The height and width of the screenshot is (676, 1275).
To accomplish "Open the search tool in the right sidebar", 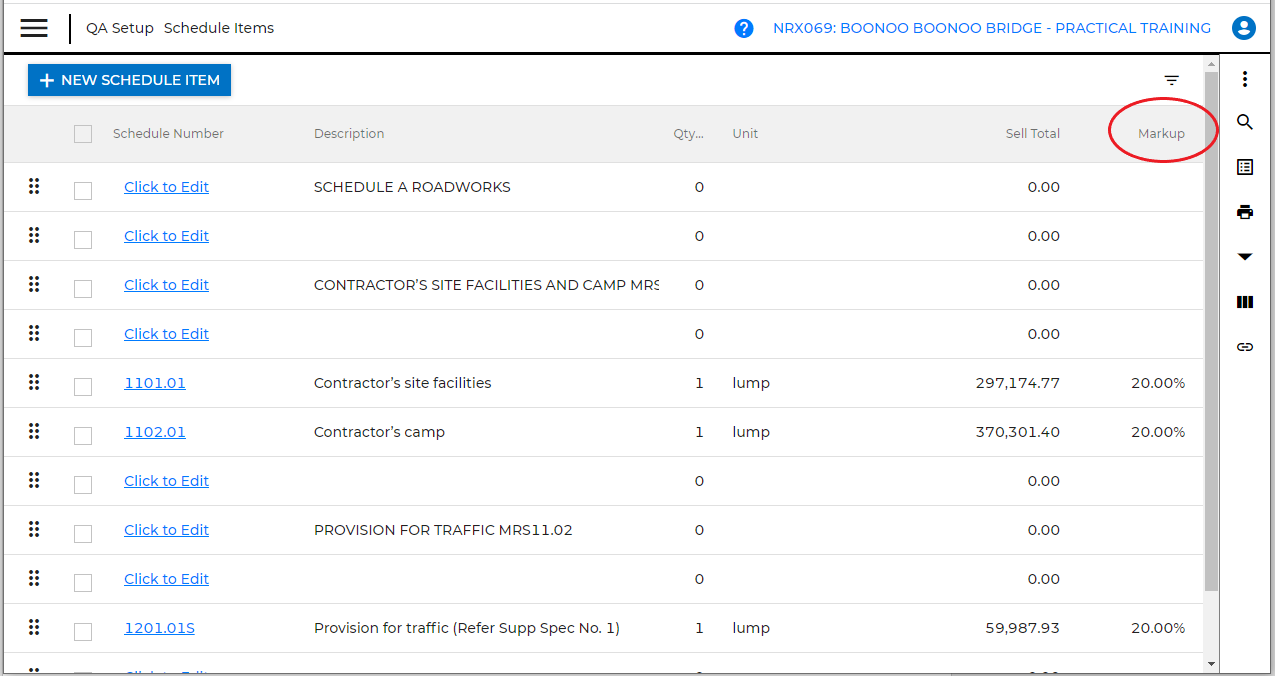I will (1244, 122).
